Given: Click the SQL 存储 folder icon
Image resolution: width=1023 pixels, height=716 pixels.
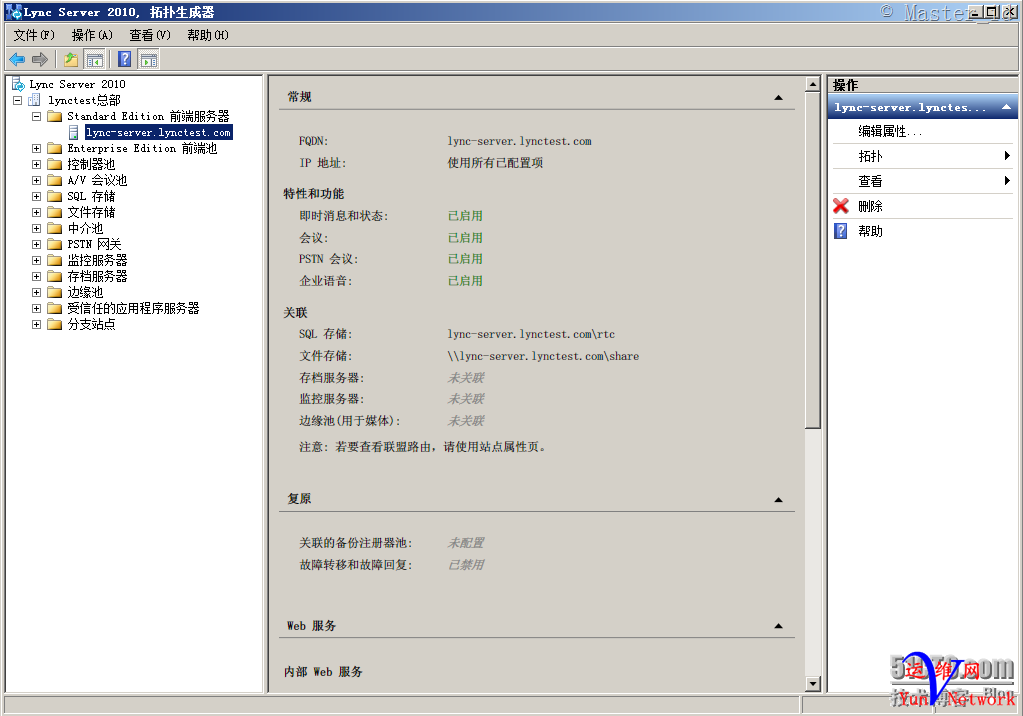Looking at the screenshot, I should point(55,196).
